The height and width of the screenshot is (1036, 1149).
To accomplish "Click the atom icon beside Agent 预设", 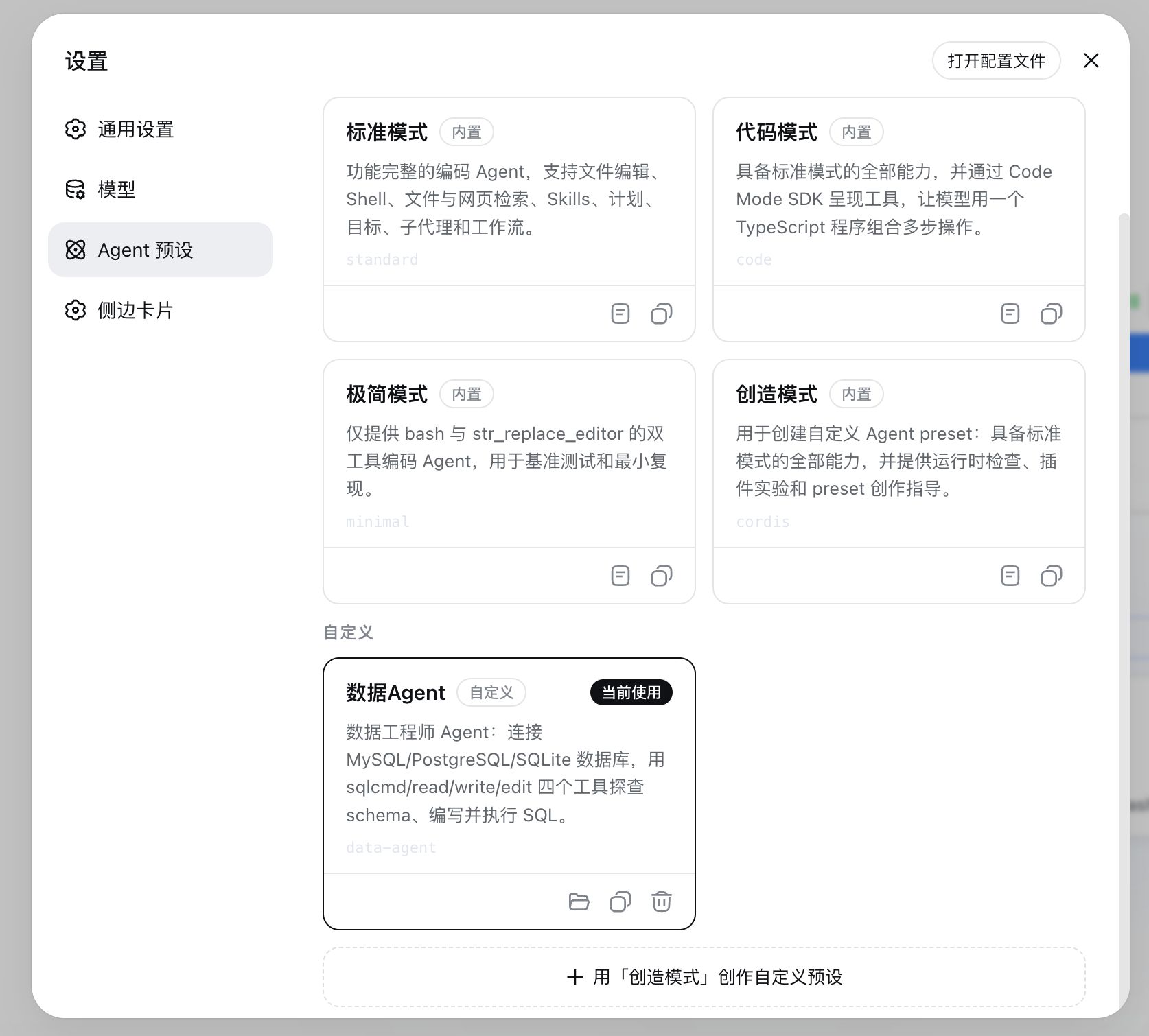I will 76,250.
